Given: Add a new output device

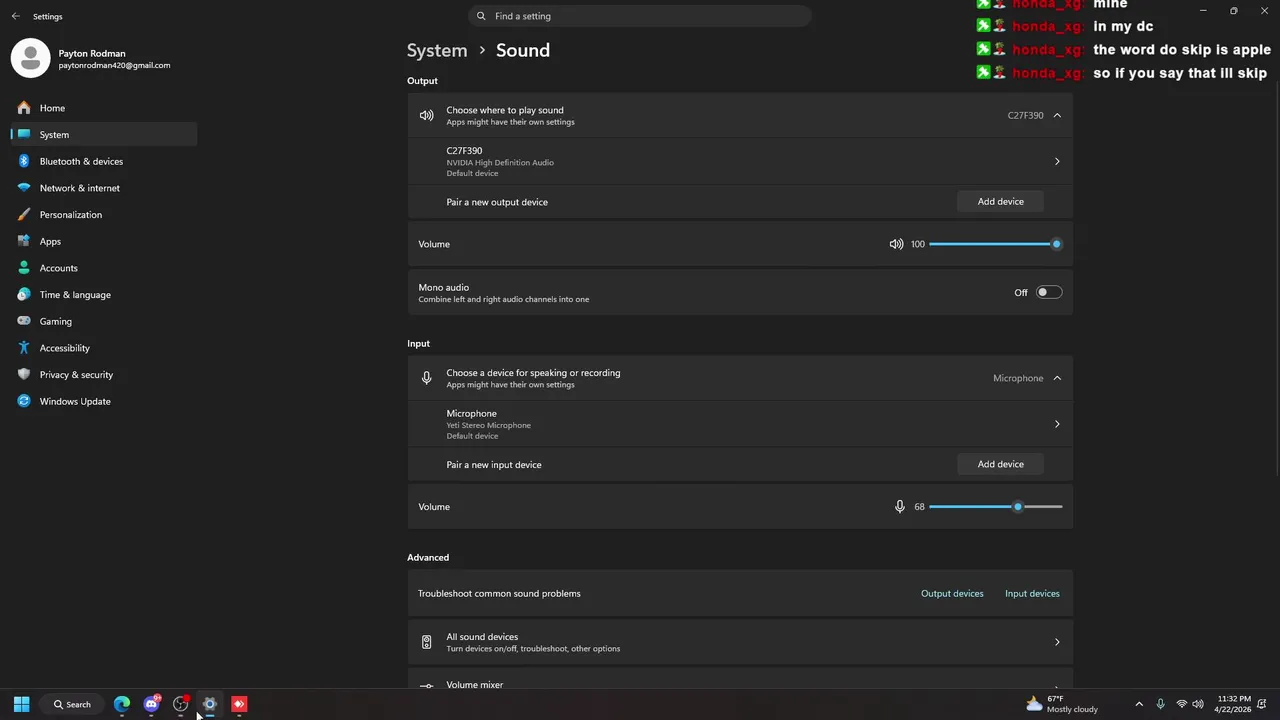Looking at the screenshot, I should [x=1000, y=202].
